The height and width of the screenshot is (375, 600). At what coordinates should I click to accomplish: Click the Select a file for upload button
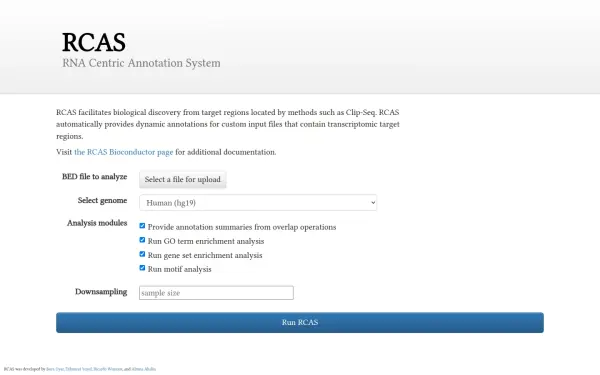183,179
